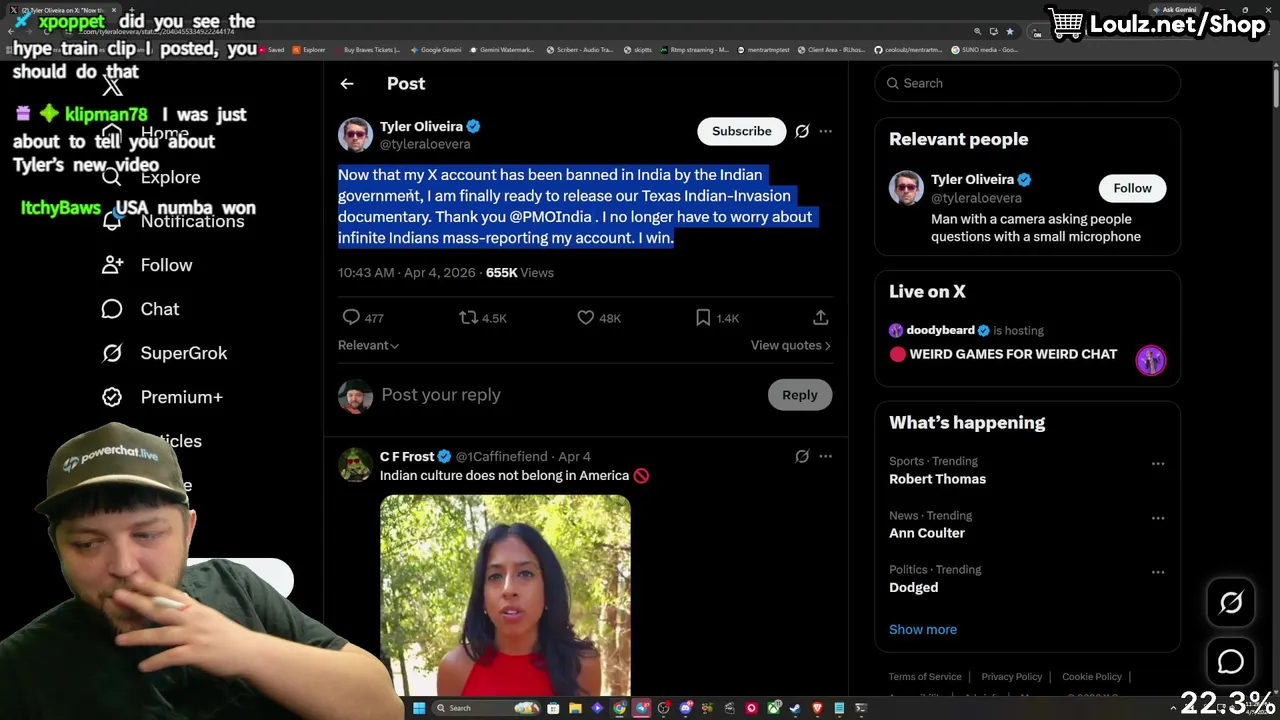This screenshot has height=720, width=1280.
Task: Open more options for Dodged trend
Action: coord(1158,572)
